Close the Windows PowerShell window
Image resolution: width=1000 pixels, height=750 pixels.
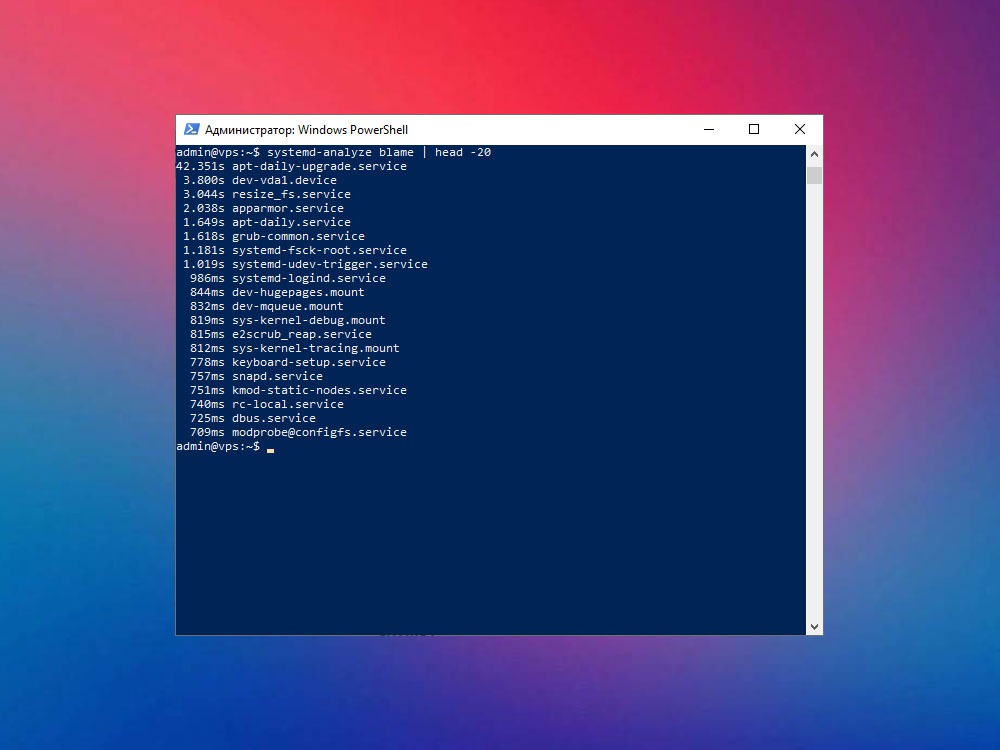coord(800,129)
